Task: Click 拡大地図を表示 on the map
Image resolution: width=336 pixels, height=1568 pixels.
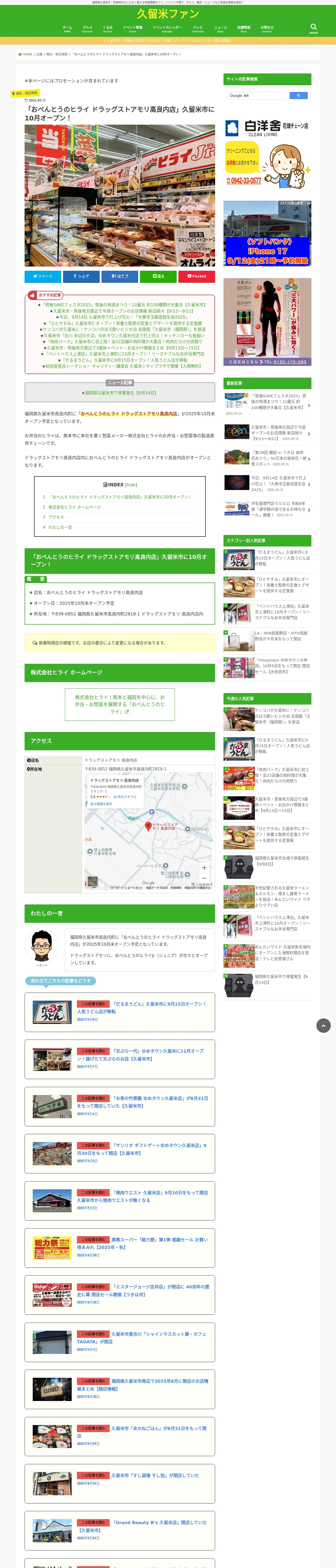Action: (101, 804)
